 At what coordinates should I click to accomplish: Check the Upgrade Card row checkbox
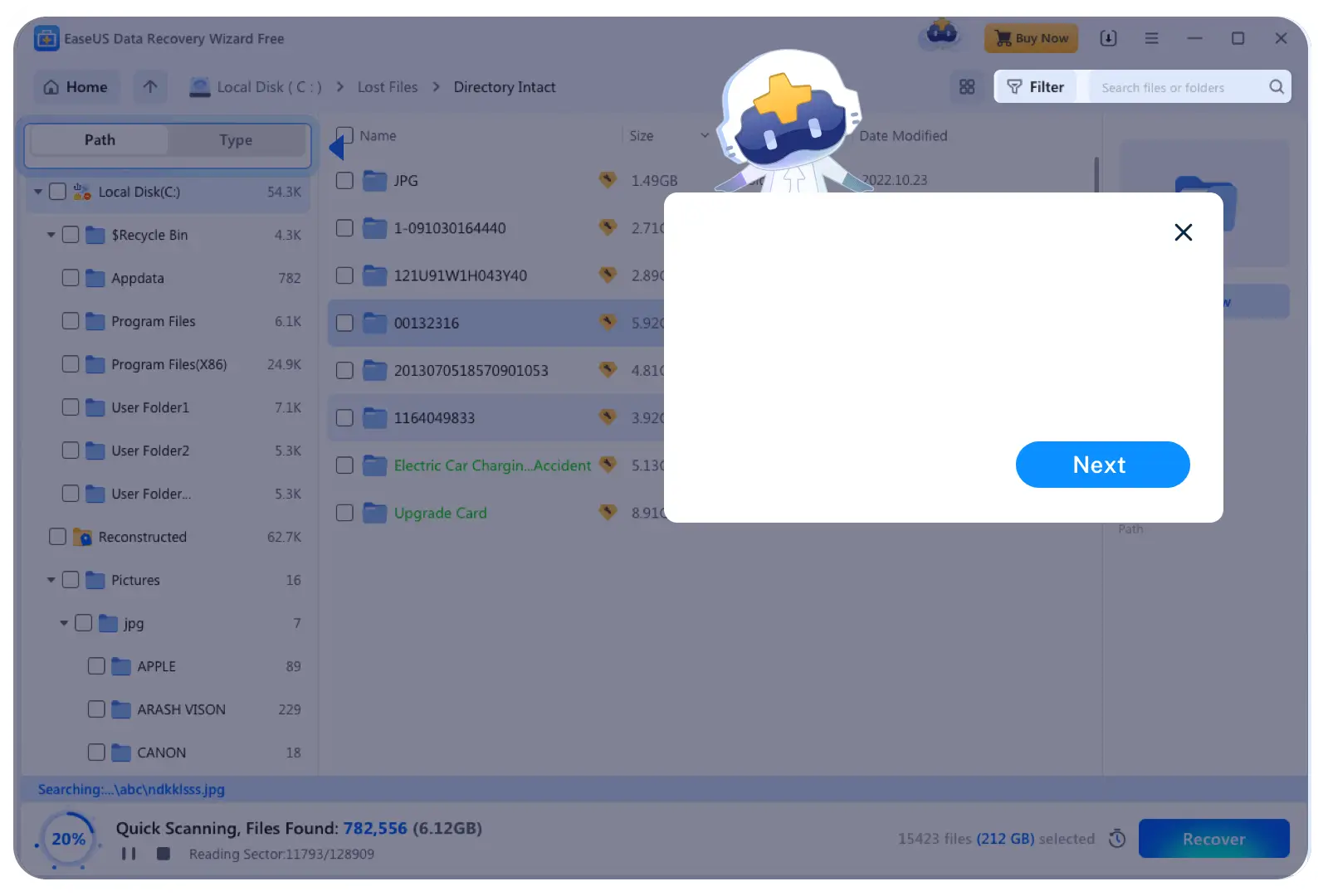tap(344, 513)
